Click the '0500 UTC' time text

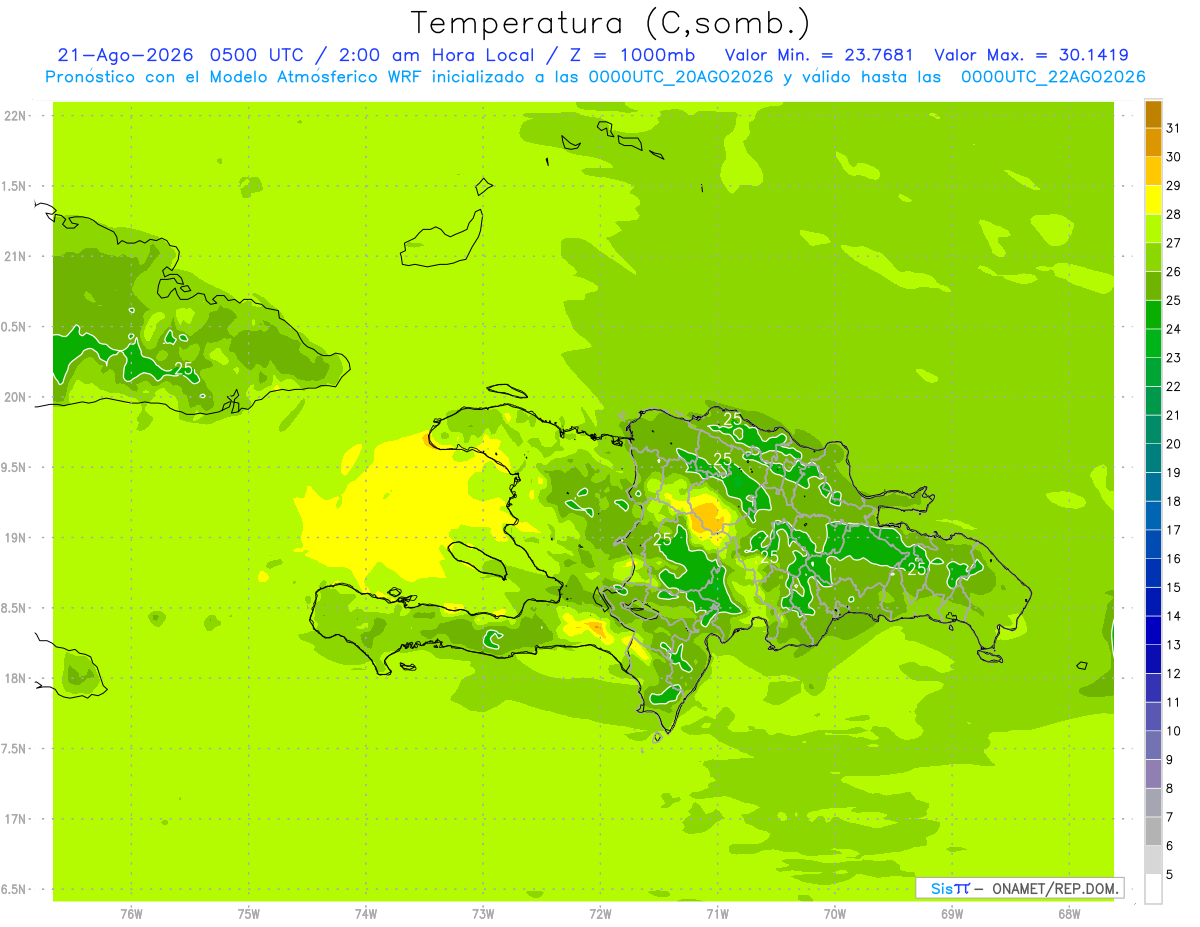255,55
